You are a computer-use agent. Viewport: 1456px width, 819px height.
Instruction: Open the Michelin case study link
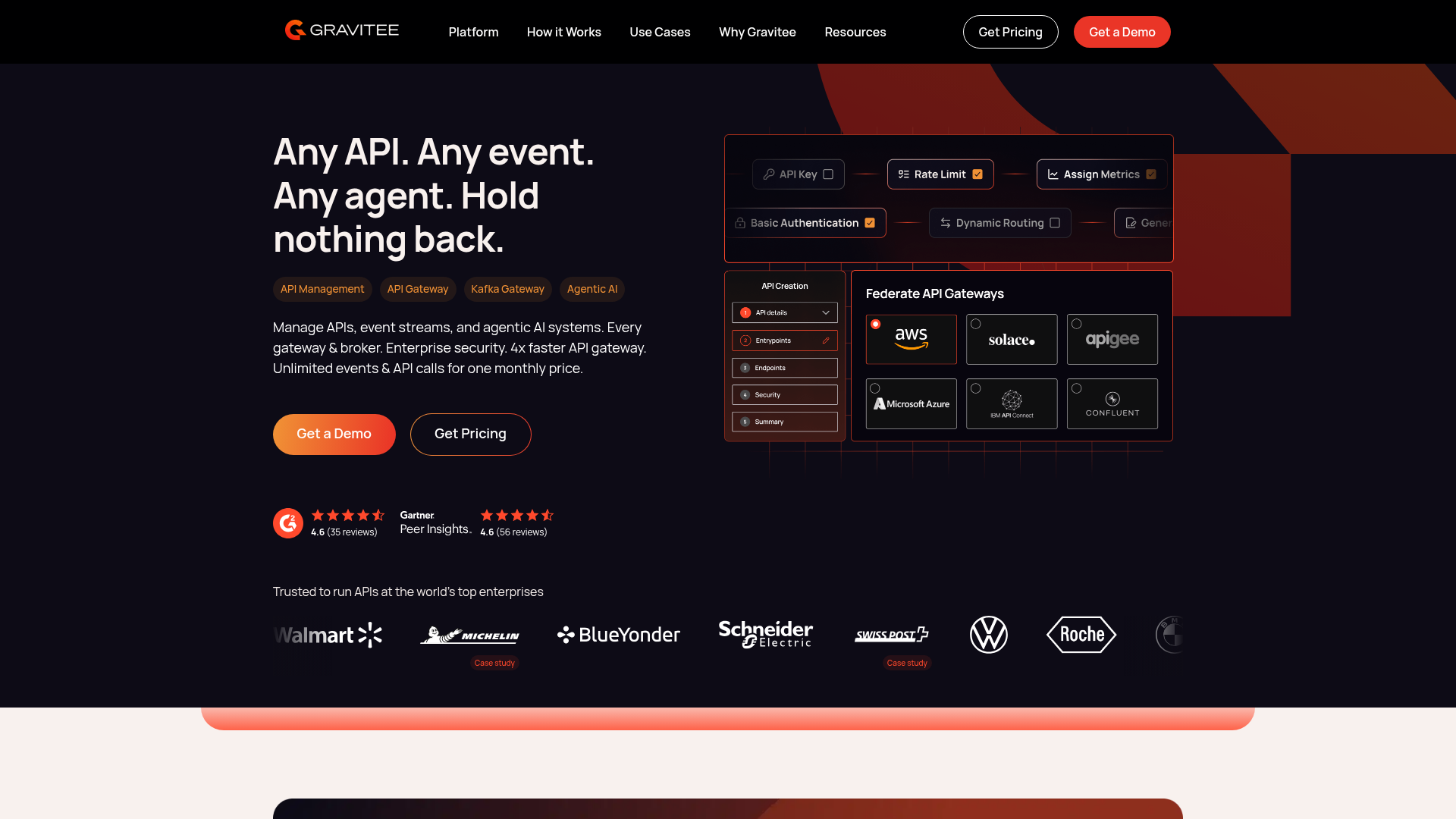[494, 662]
